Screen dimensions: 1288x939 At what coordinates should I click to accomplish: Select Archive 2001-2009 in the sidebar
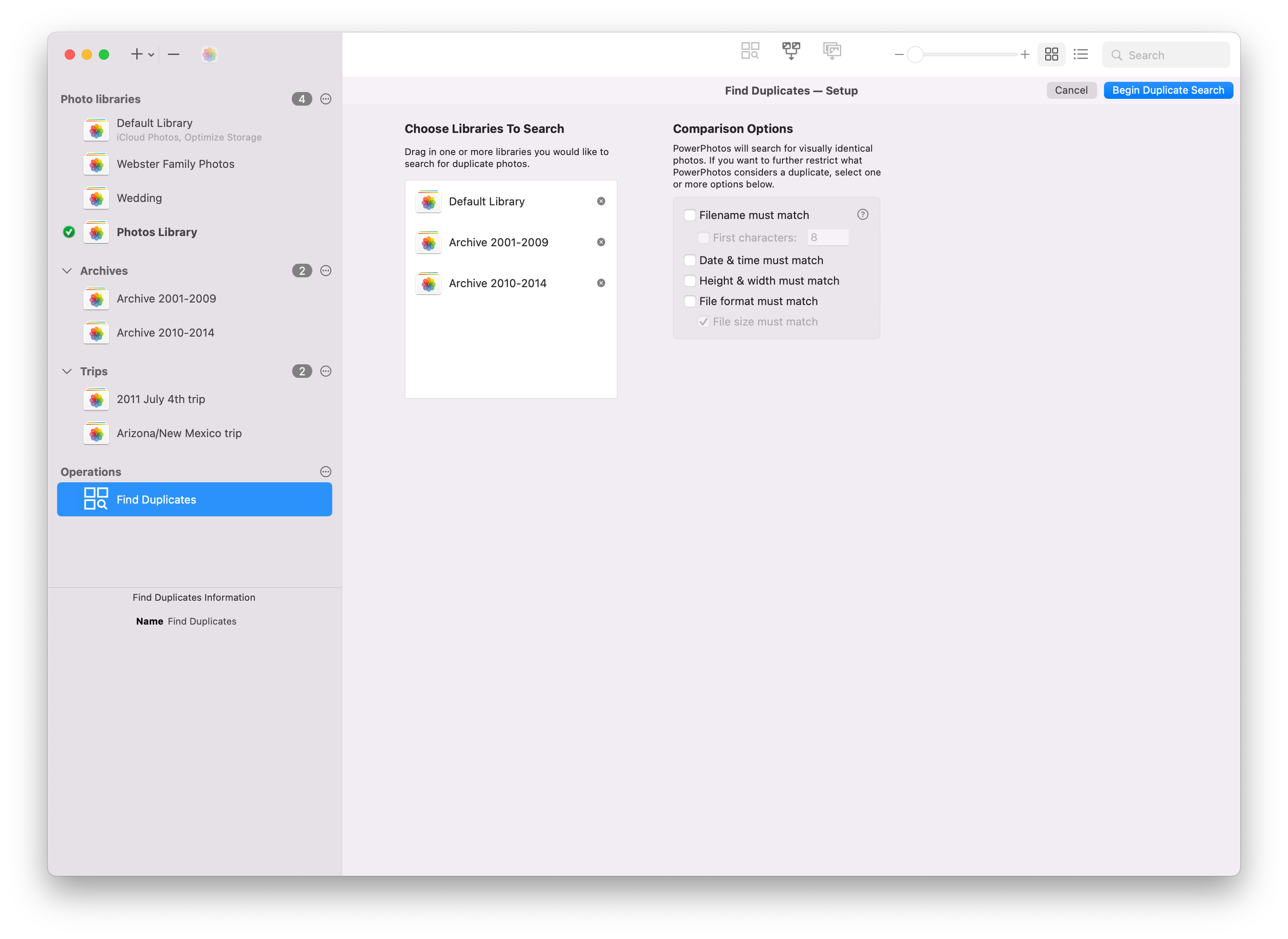click(195, 299)
